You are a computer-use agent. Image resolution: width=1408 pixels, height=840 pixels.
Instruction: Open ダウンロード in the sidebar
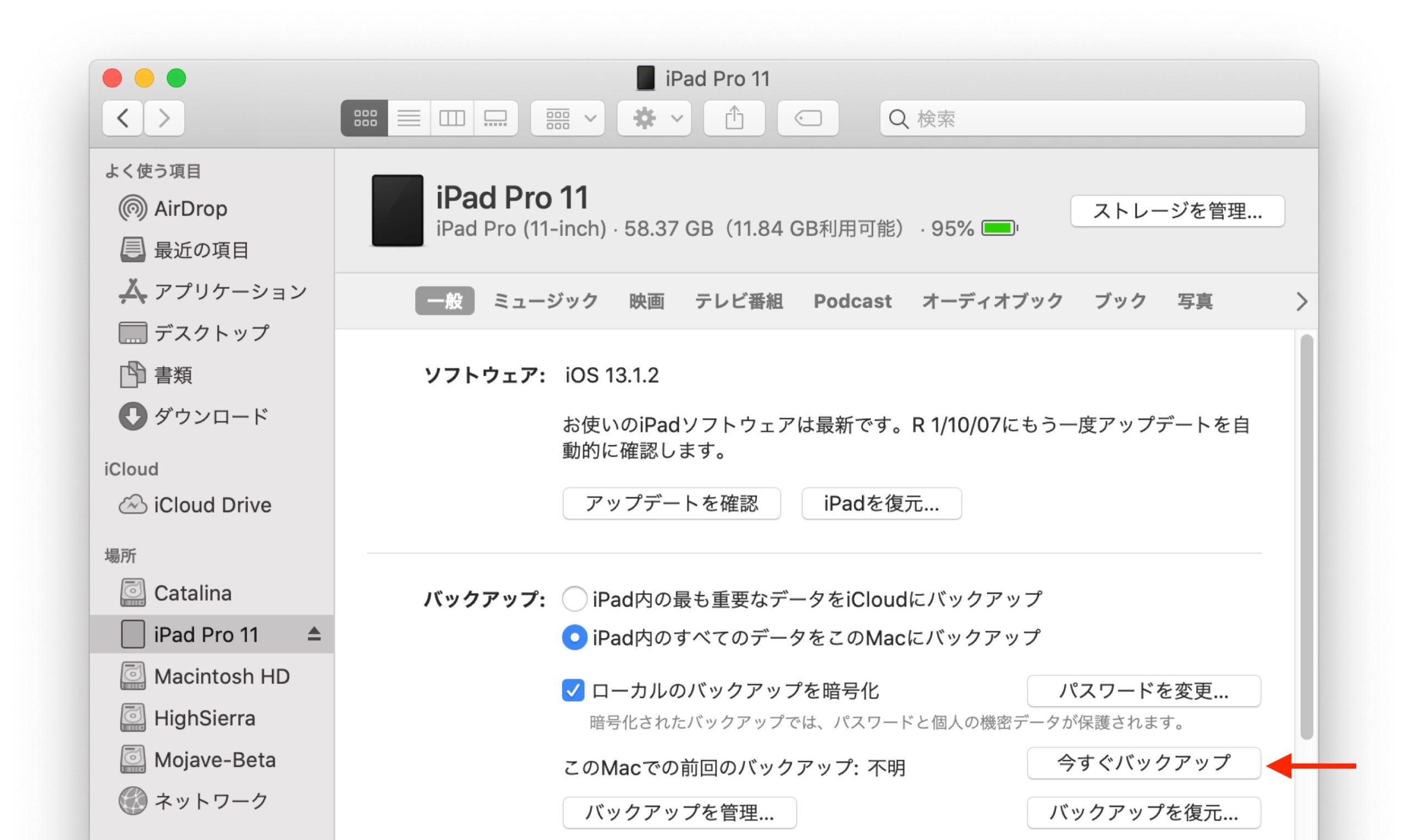pos(212,417)
